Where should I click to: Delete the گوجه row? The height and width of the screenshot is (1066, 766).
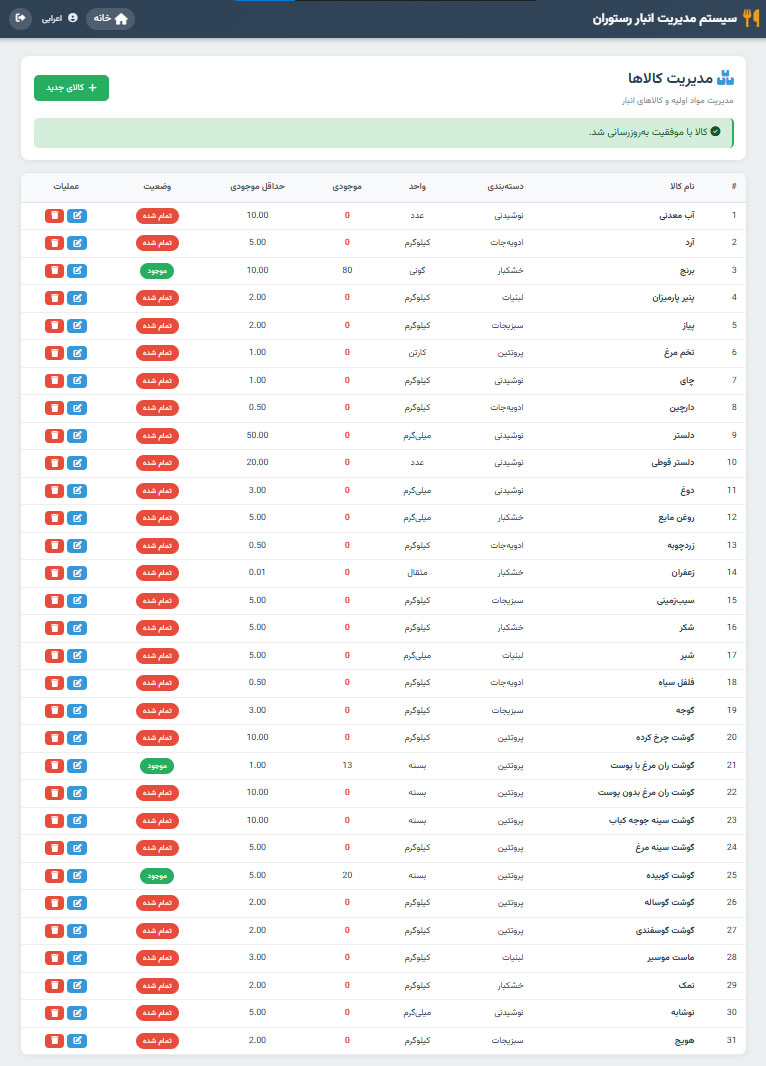(x=54, y=710)
